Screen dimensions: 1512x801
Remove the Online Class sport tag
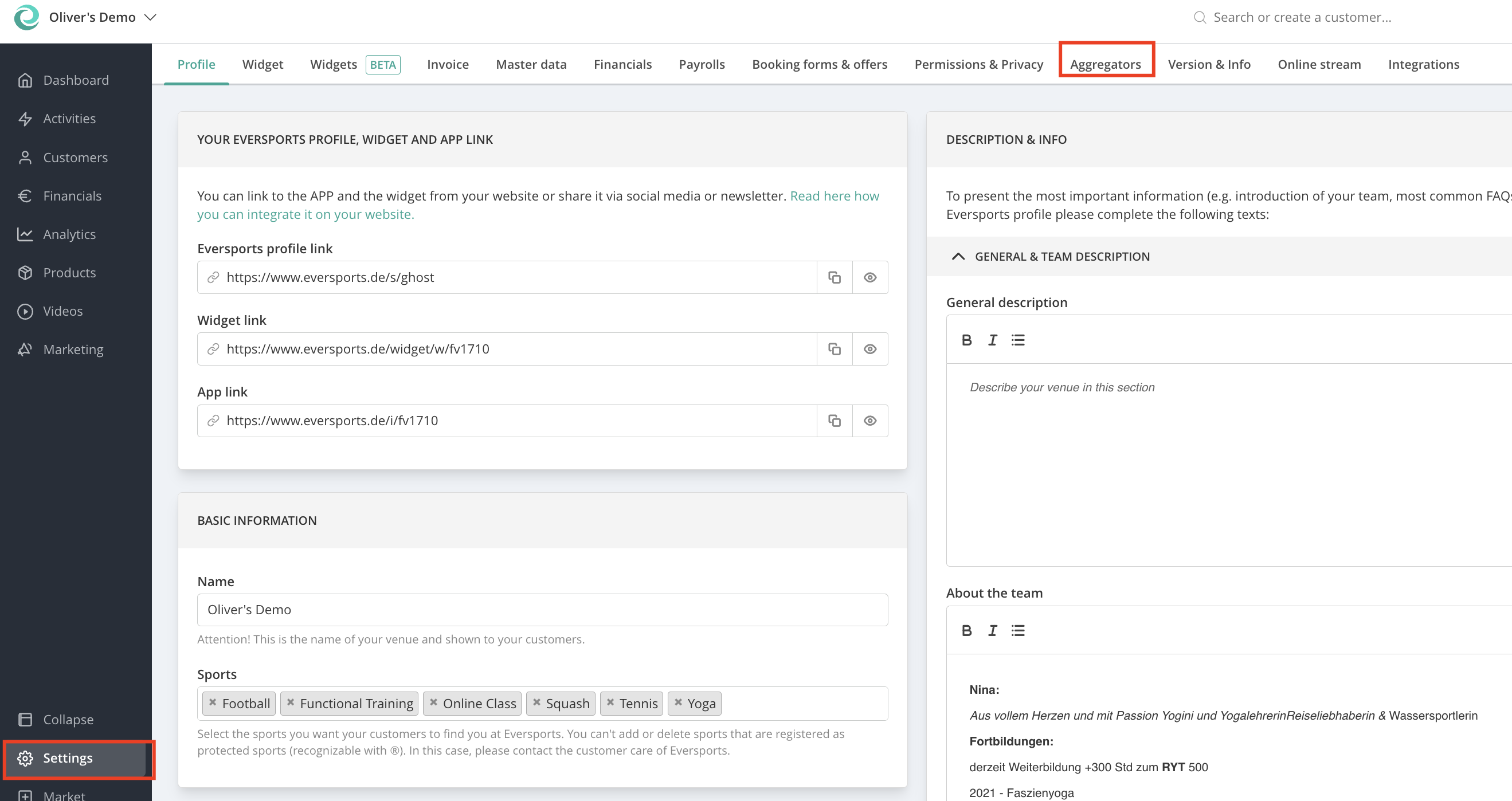(433, 702)
